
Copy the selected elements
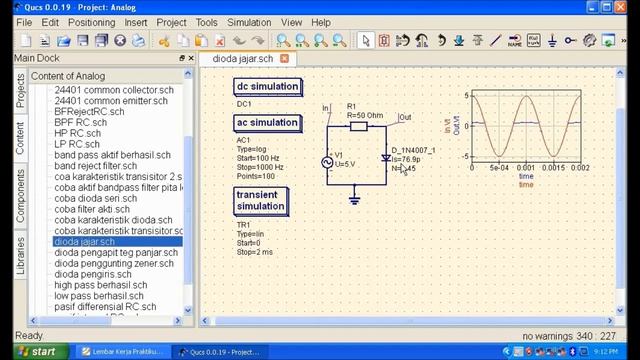pos(183,40)
